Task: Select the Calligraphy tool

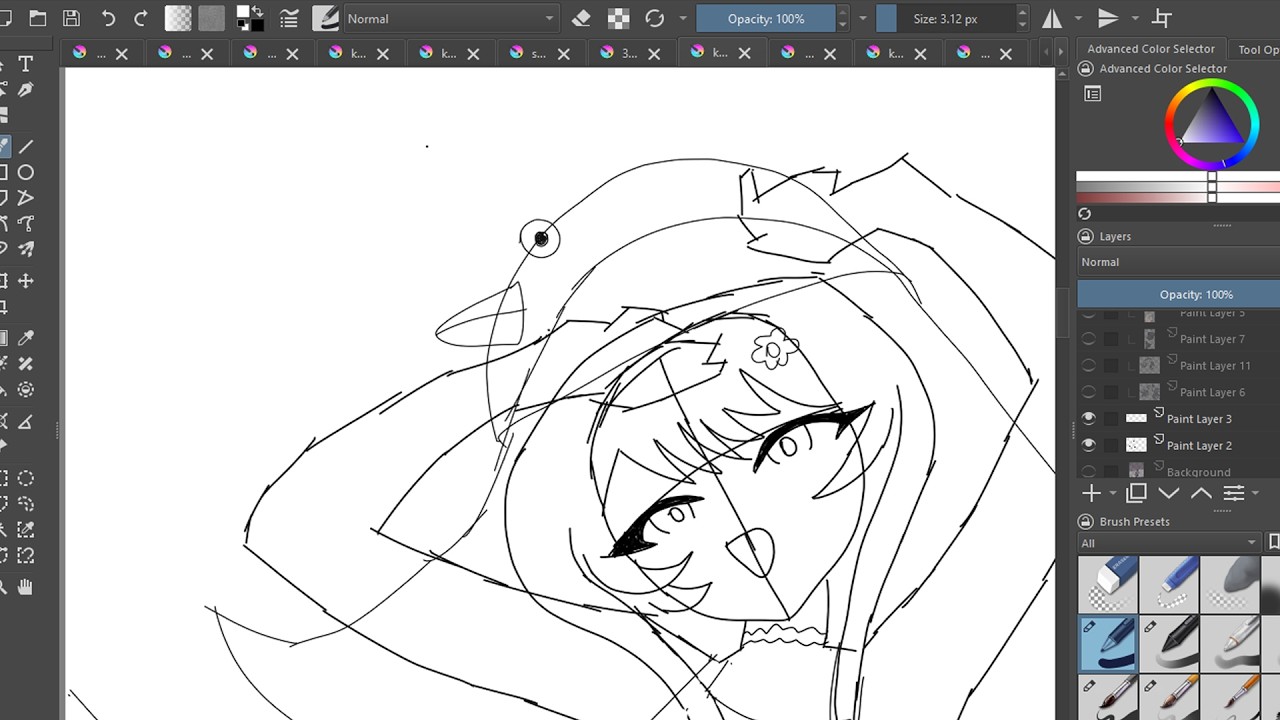Action: 26,90
